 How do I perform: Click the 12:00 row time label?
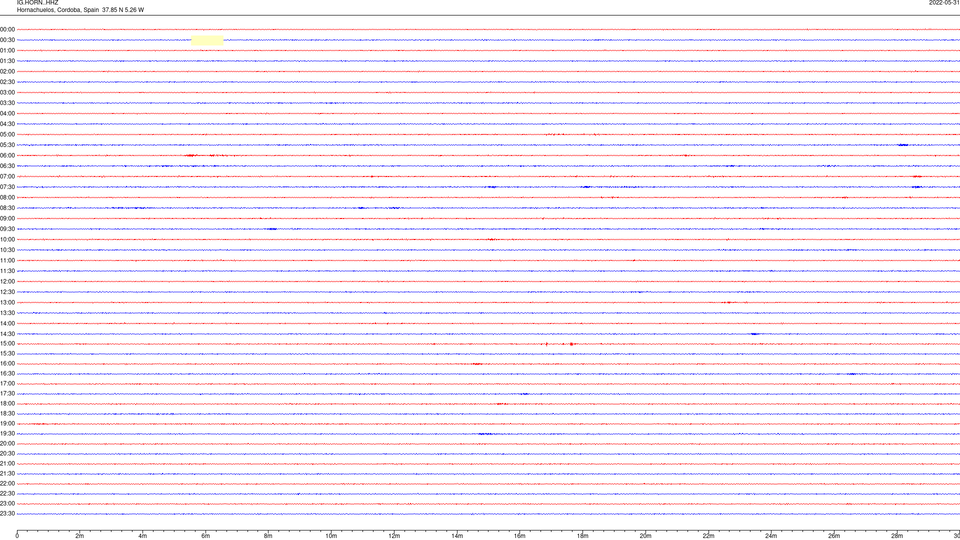tap(7, 282)
